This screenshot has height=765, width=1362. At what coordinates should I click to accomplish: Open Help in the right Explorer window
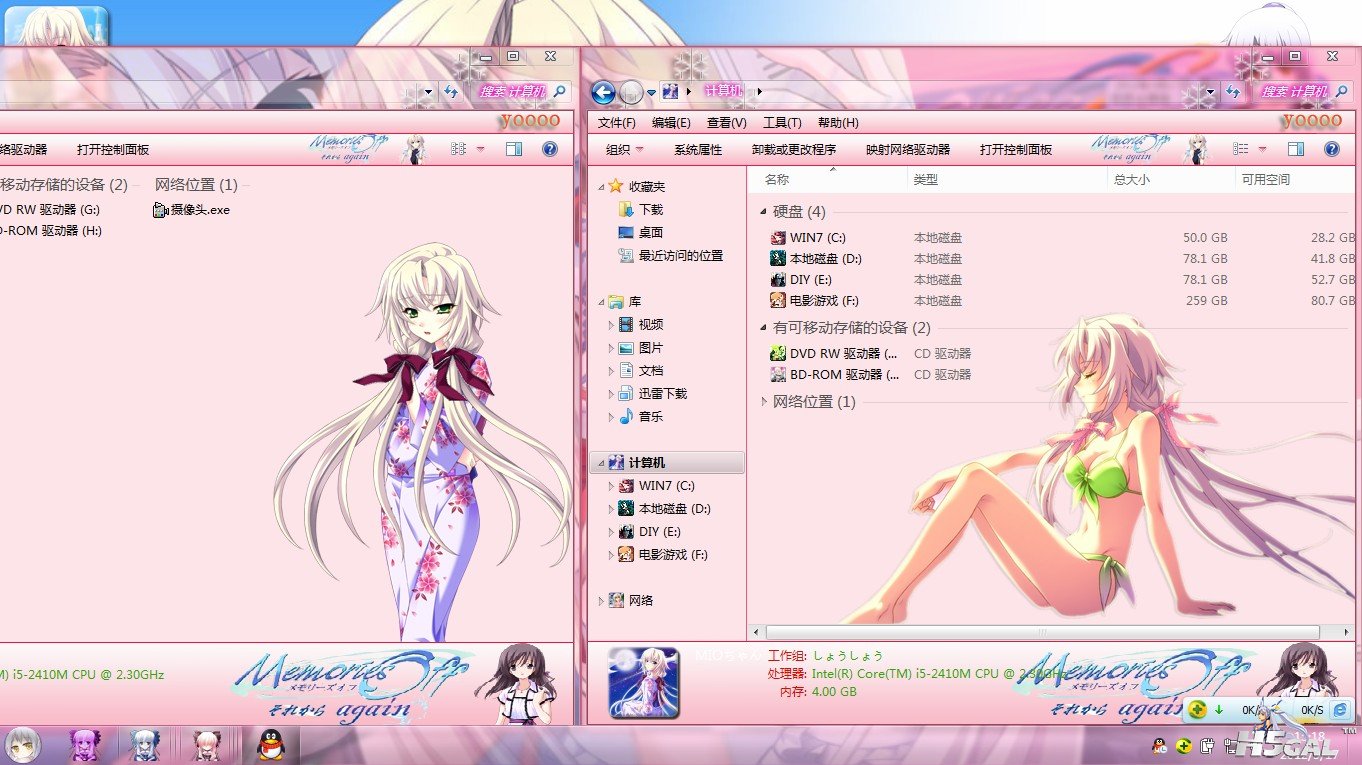coord(1332,149)
